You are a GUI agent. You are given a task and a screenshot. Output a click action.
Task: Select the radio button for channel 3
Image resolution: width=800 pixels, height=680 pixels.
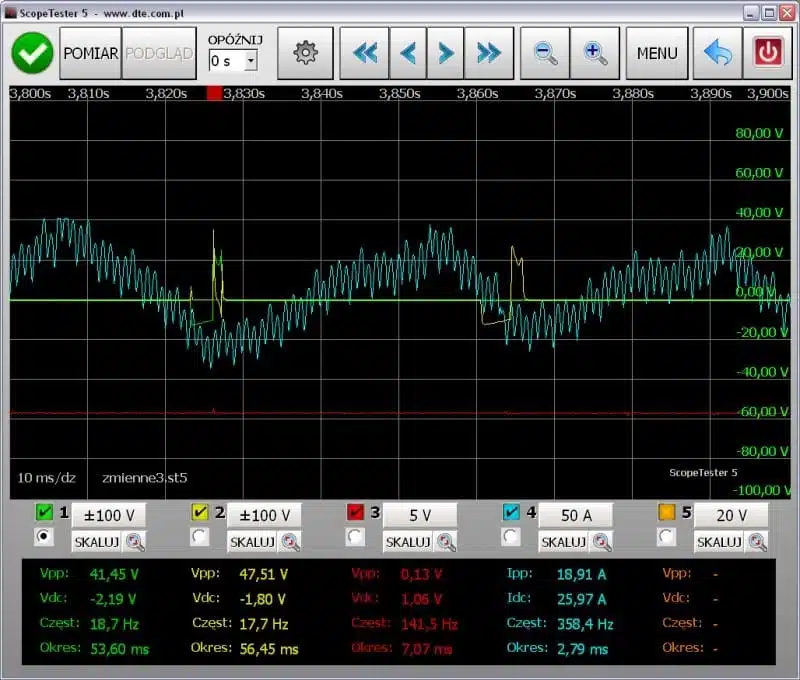tap(355, 538)
